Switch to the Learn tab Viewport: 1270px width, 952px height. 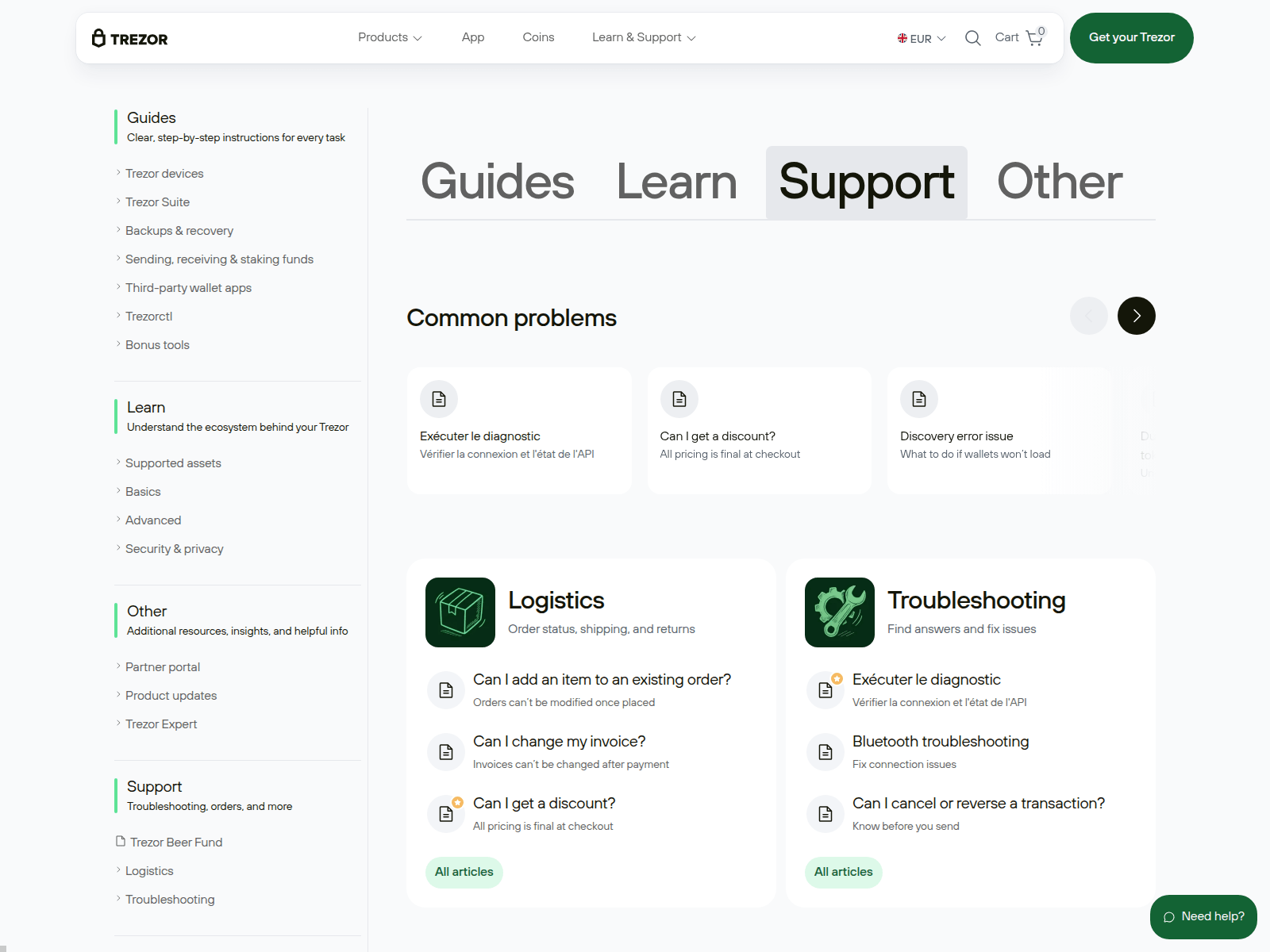[677, 182]
